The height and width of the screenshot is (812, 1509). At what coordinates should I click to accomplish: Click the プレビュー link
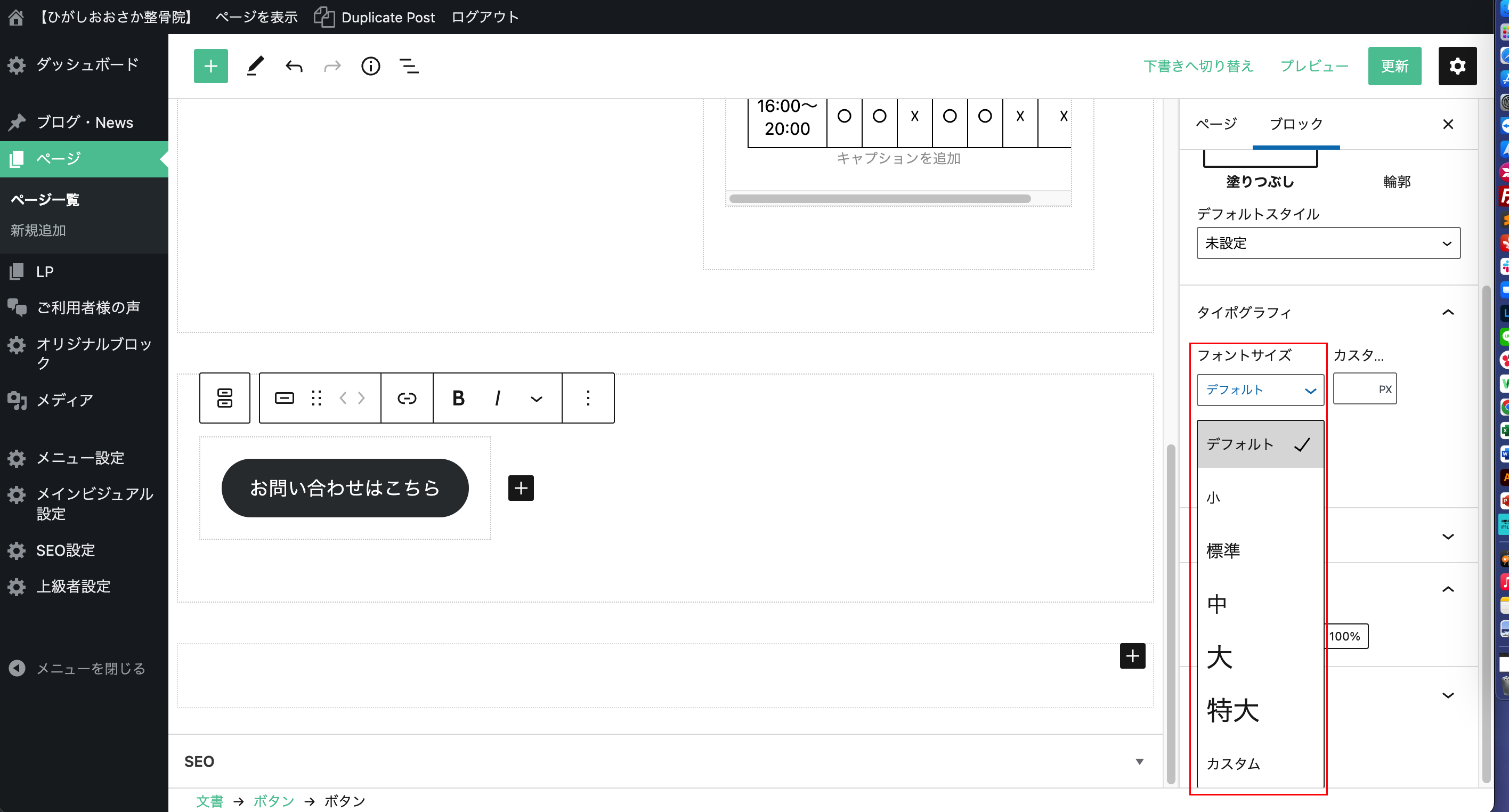1314,66
